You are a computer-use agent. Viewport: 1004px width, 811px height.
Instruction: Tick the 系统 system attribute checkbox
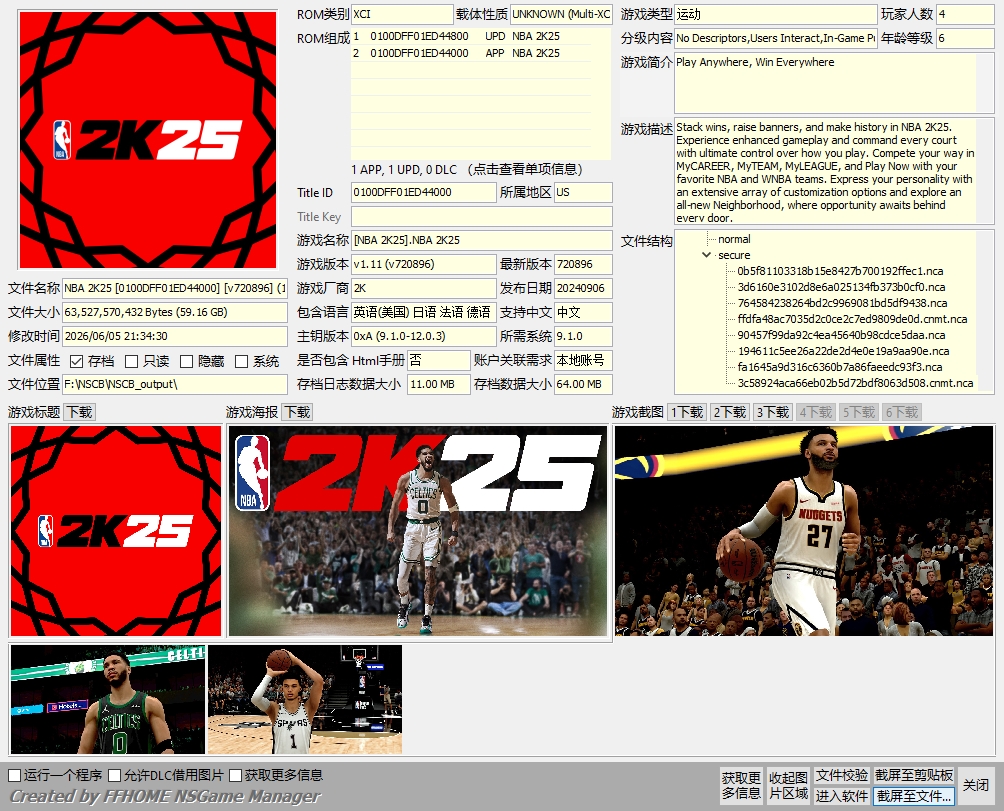241,362
